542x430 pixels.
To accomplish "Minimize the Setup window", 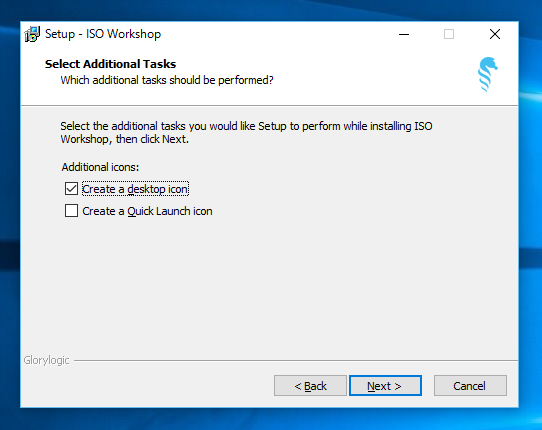I will 404,34.
